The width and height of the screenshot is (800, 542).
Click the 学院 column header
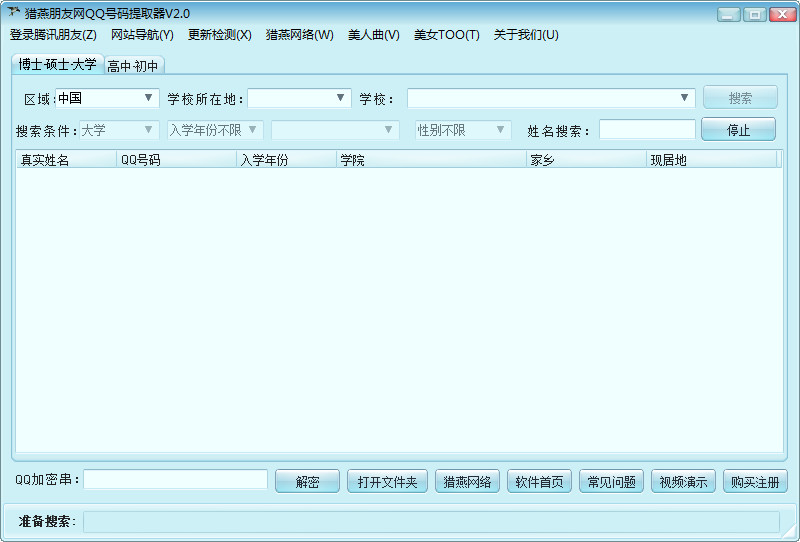(431, 160)
